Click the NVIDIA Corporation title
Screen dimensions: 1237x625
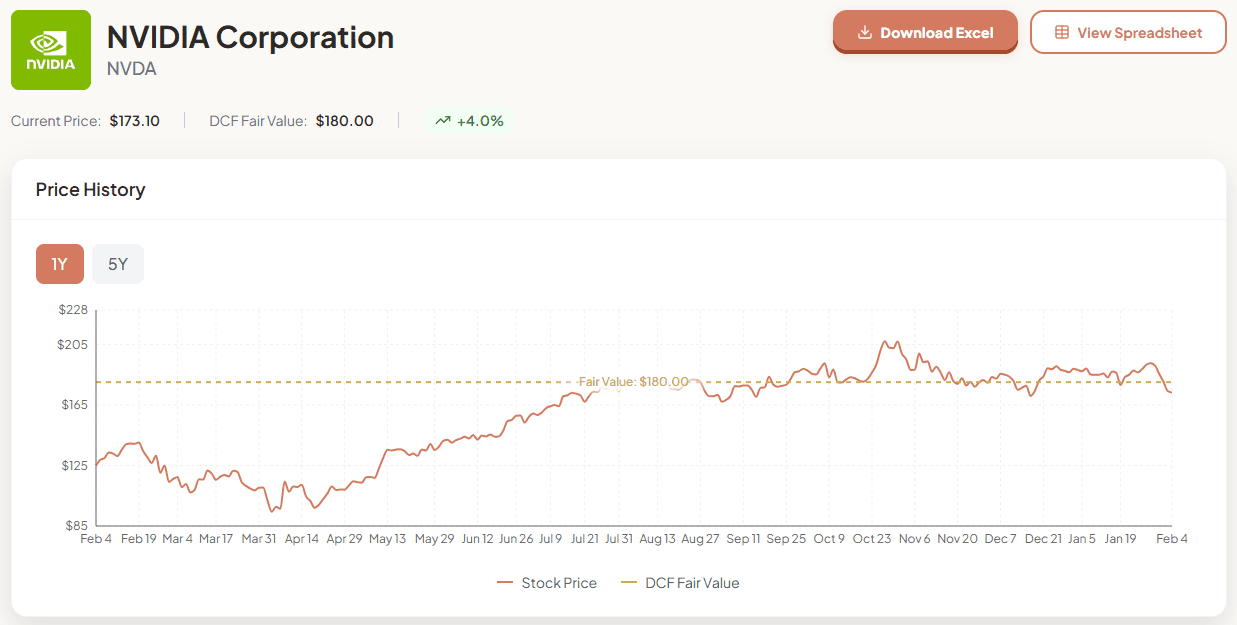(251, 37)
